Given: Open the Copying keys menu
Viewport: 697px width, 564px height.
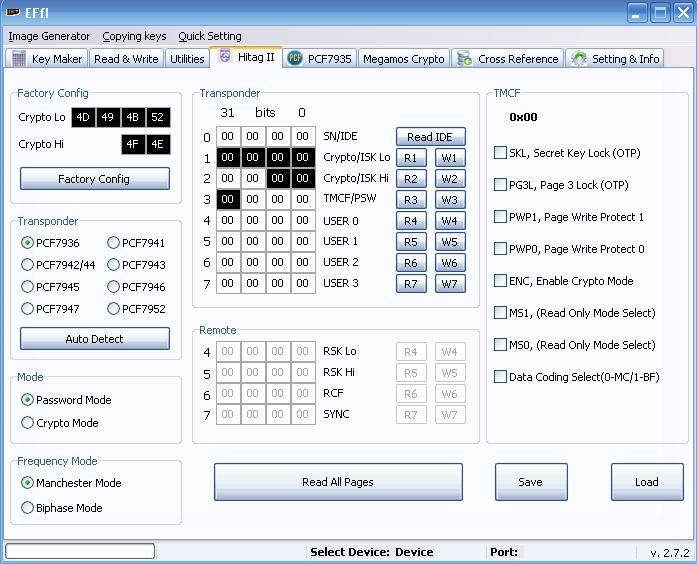Looking at the screenshot, I should point(134,36).
